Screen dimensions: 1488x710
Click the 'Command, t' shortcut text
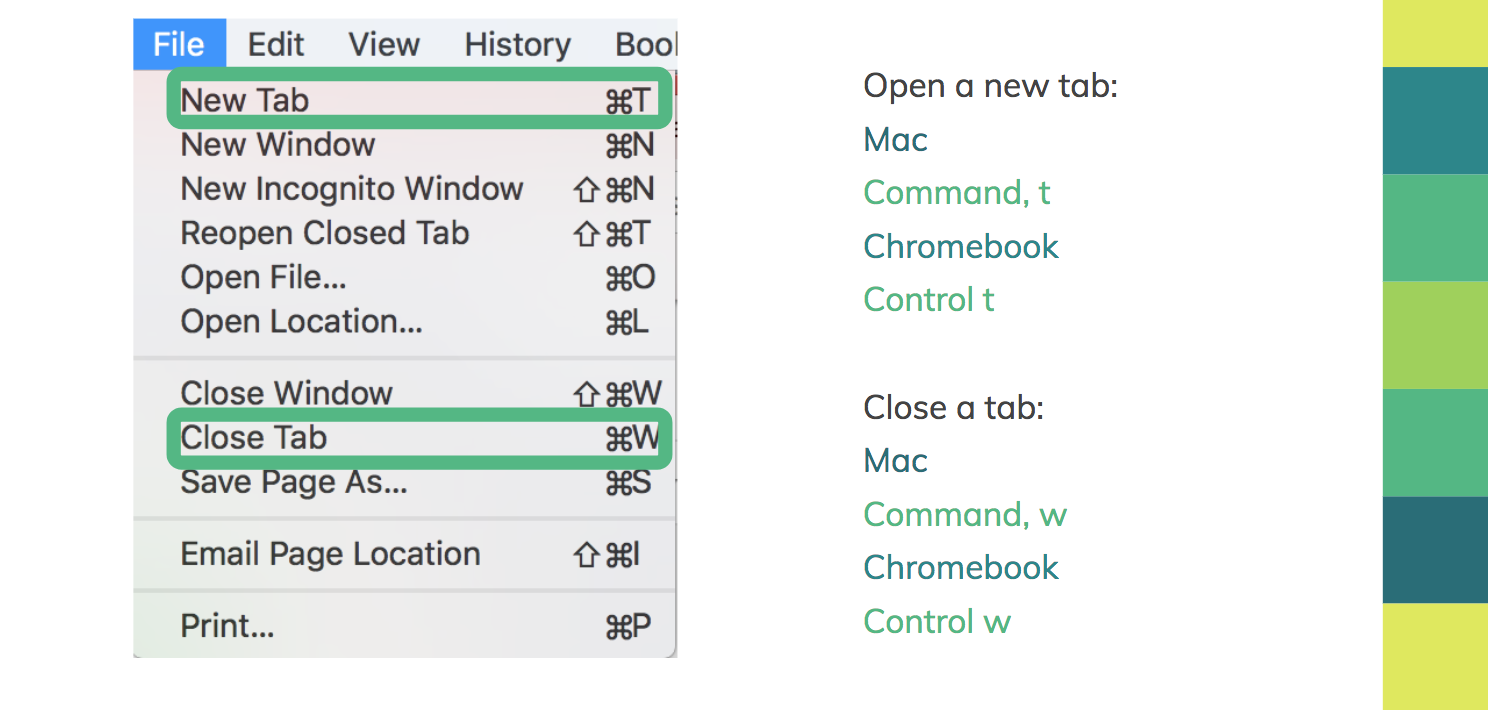pyautogui.click(x=957, y=192)
